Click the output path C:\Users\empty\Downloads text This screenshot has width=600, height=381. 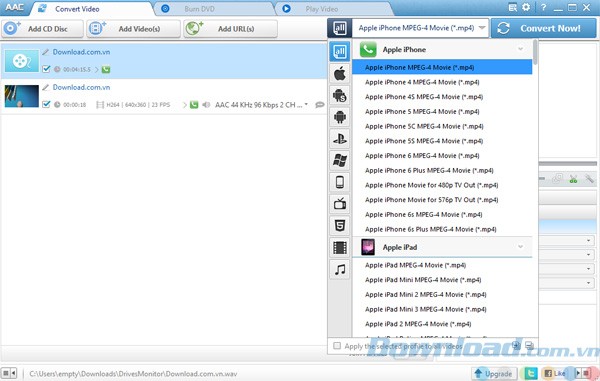coord(133,374)
